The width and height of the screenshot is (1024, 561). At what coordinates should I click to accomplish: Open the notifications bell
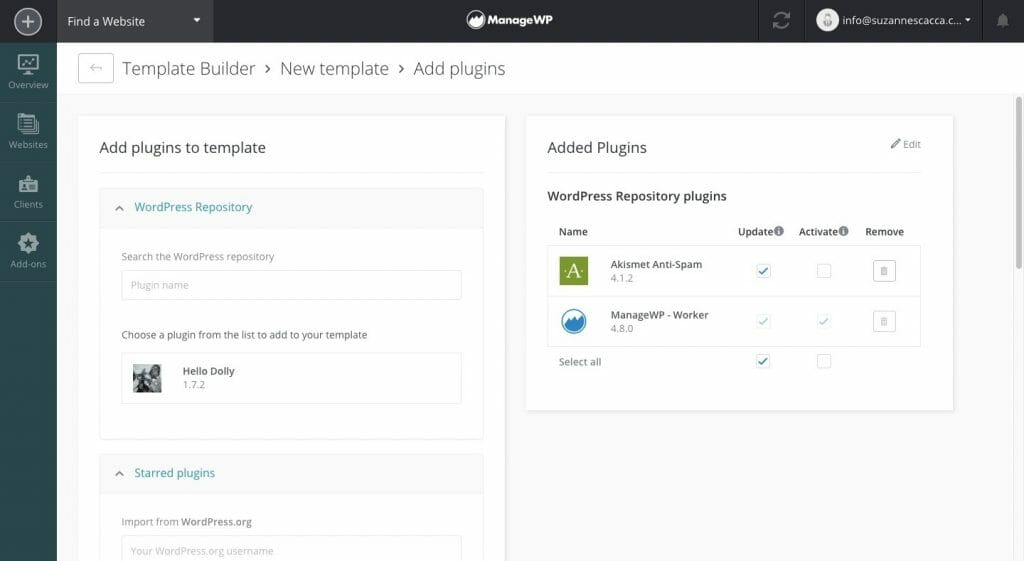tap(1002, 21)
